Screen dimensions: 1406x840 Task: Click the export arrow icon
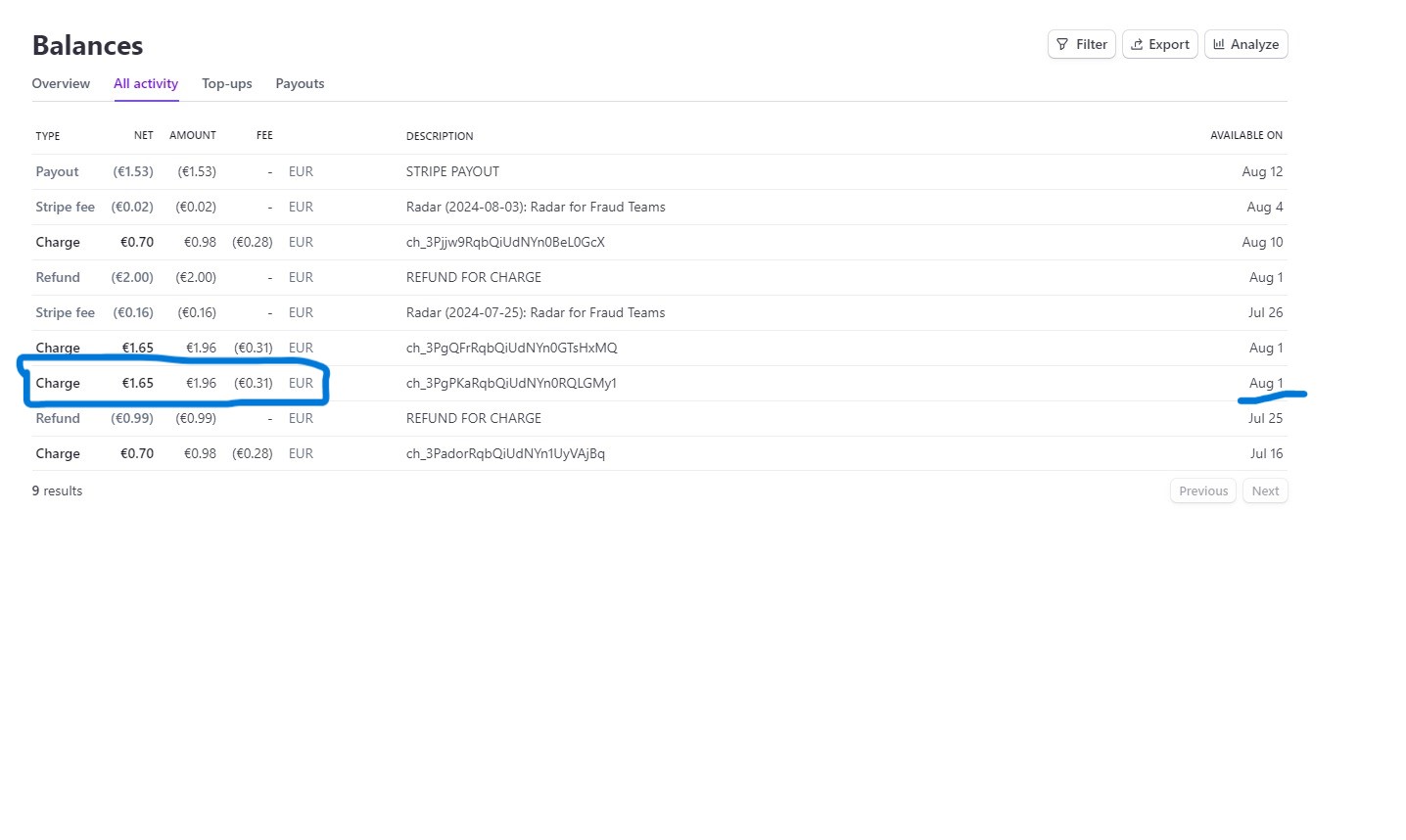coord(1137,44)
